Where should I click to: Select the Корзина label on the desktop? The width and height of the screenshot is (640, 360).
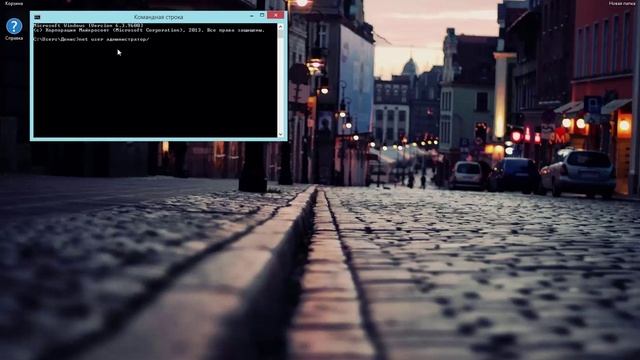(x=13, y=3)
